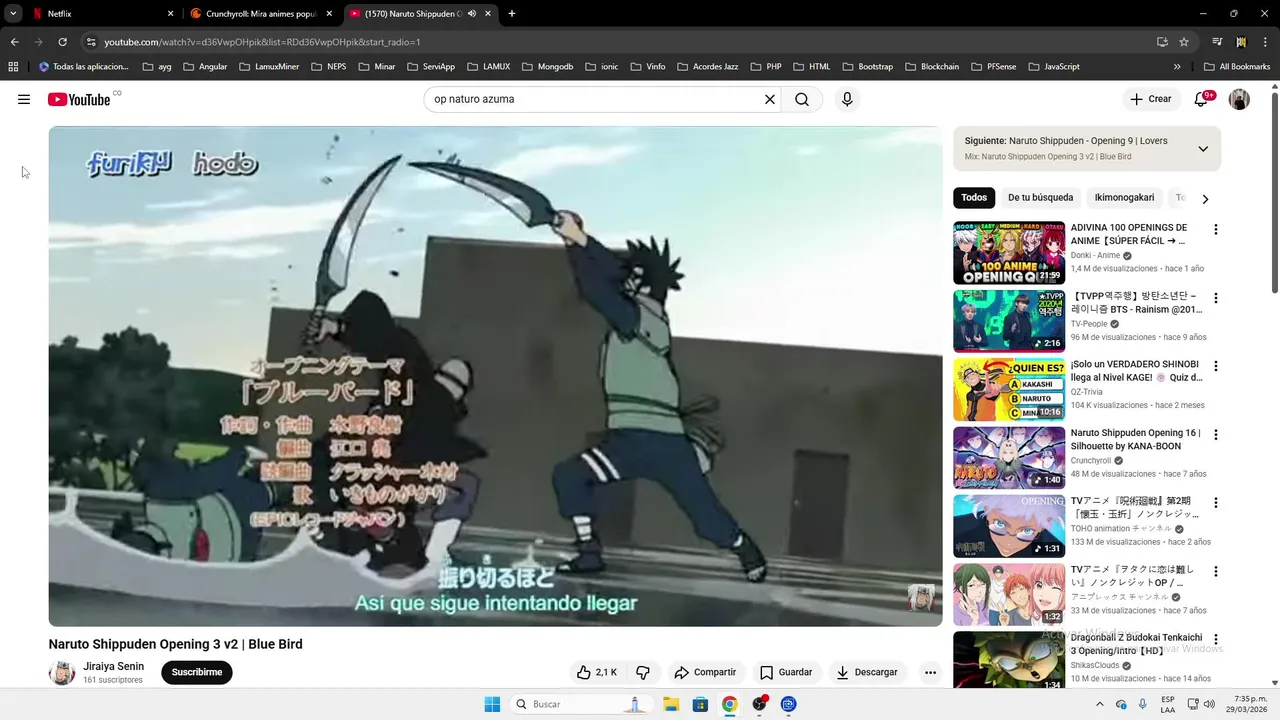Open the Jiraiya Senin channel name link
The height and width of the screenshot is (720, 1280).
click(x=113, y=666)
